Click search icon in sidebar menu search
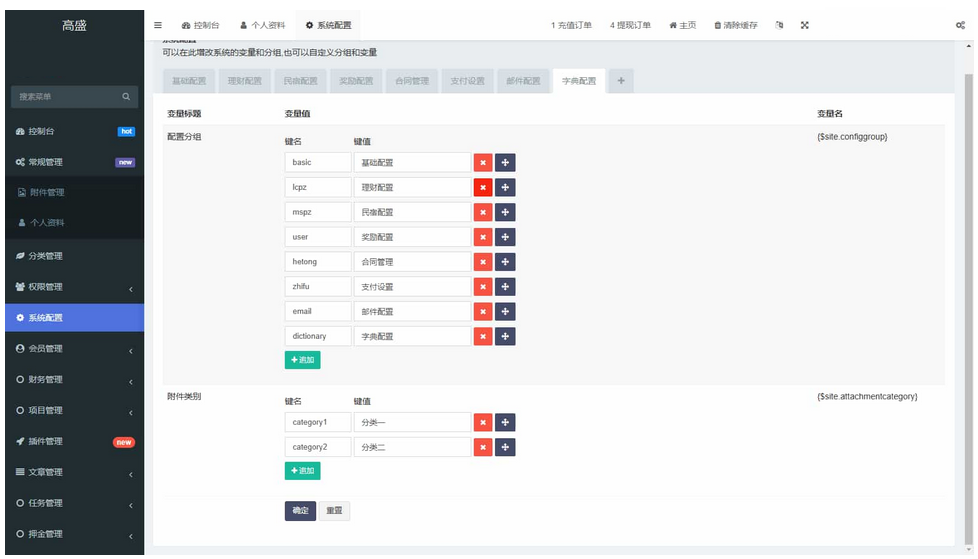978x559 pixels. pyautogui.click(x=126, y=97)
